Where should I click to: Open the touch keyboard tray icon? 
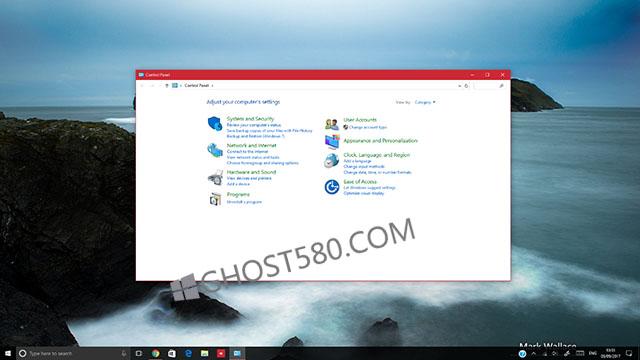tap(580, 353)
